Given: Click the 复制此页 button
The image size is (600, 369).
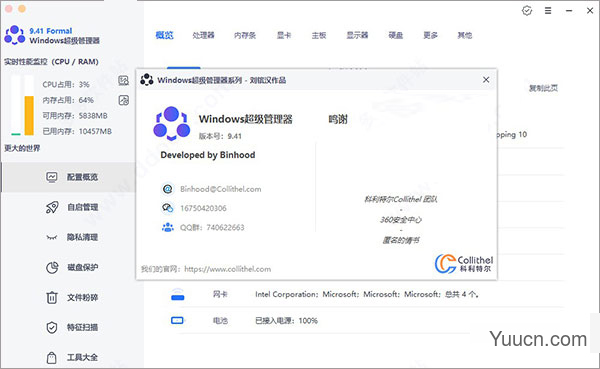Looking at the screenshot, I should click(x=543, y=88).
